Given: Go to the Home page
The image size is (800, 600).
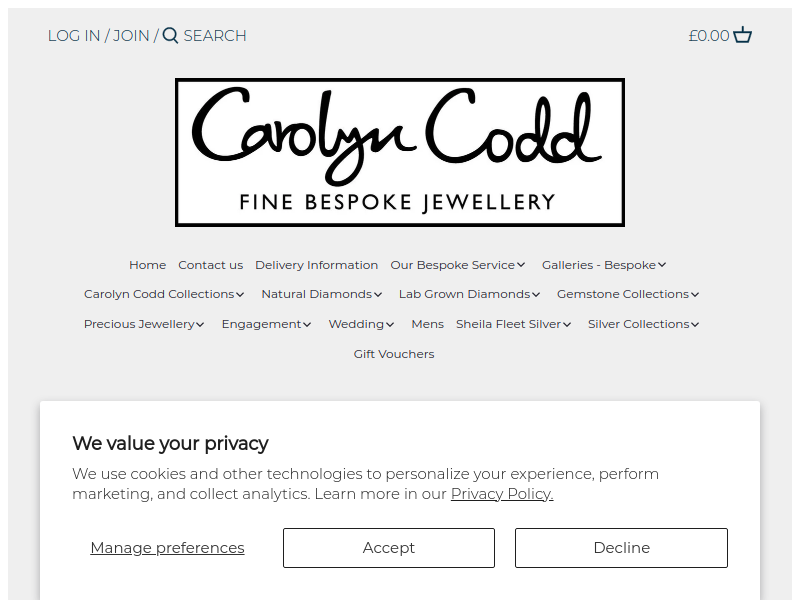Looking at the screenshot, I should 147,265.
